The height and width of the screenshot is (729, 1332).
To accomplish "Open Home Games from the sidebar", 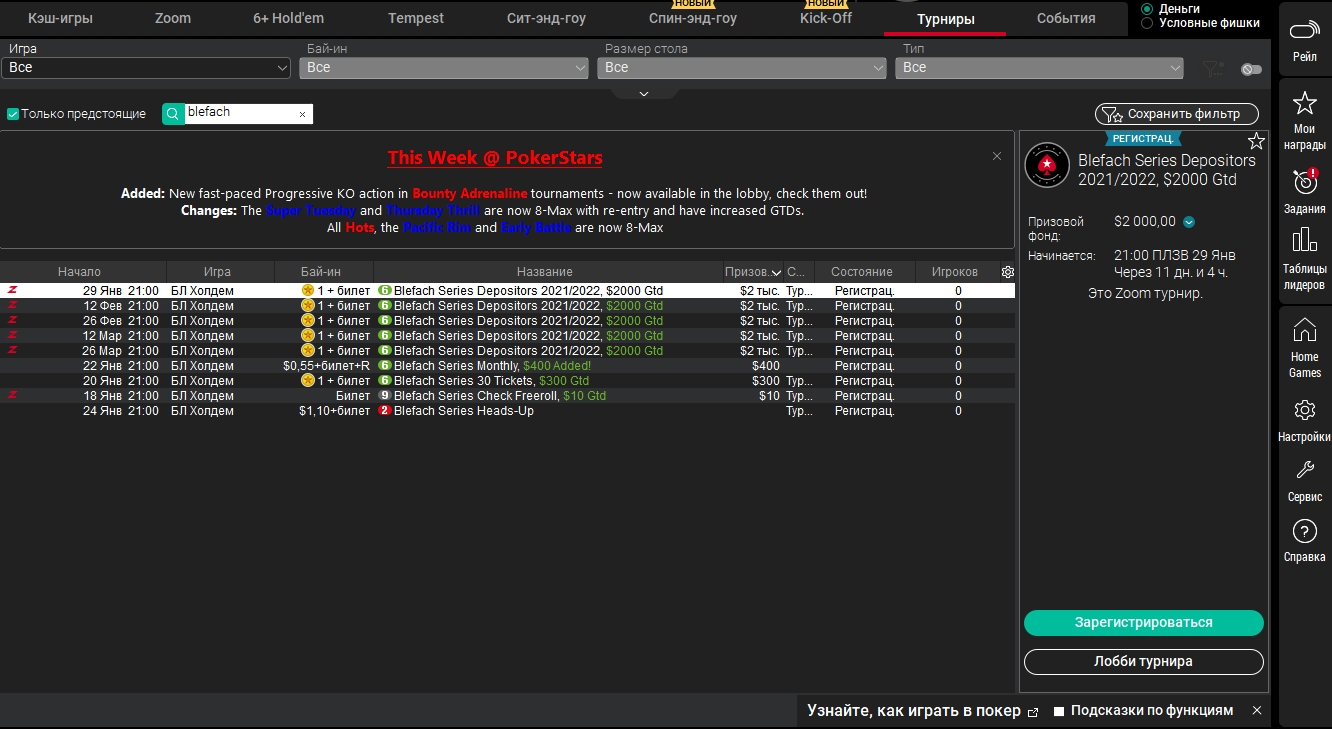I will [x=1304, y=349].
